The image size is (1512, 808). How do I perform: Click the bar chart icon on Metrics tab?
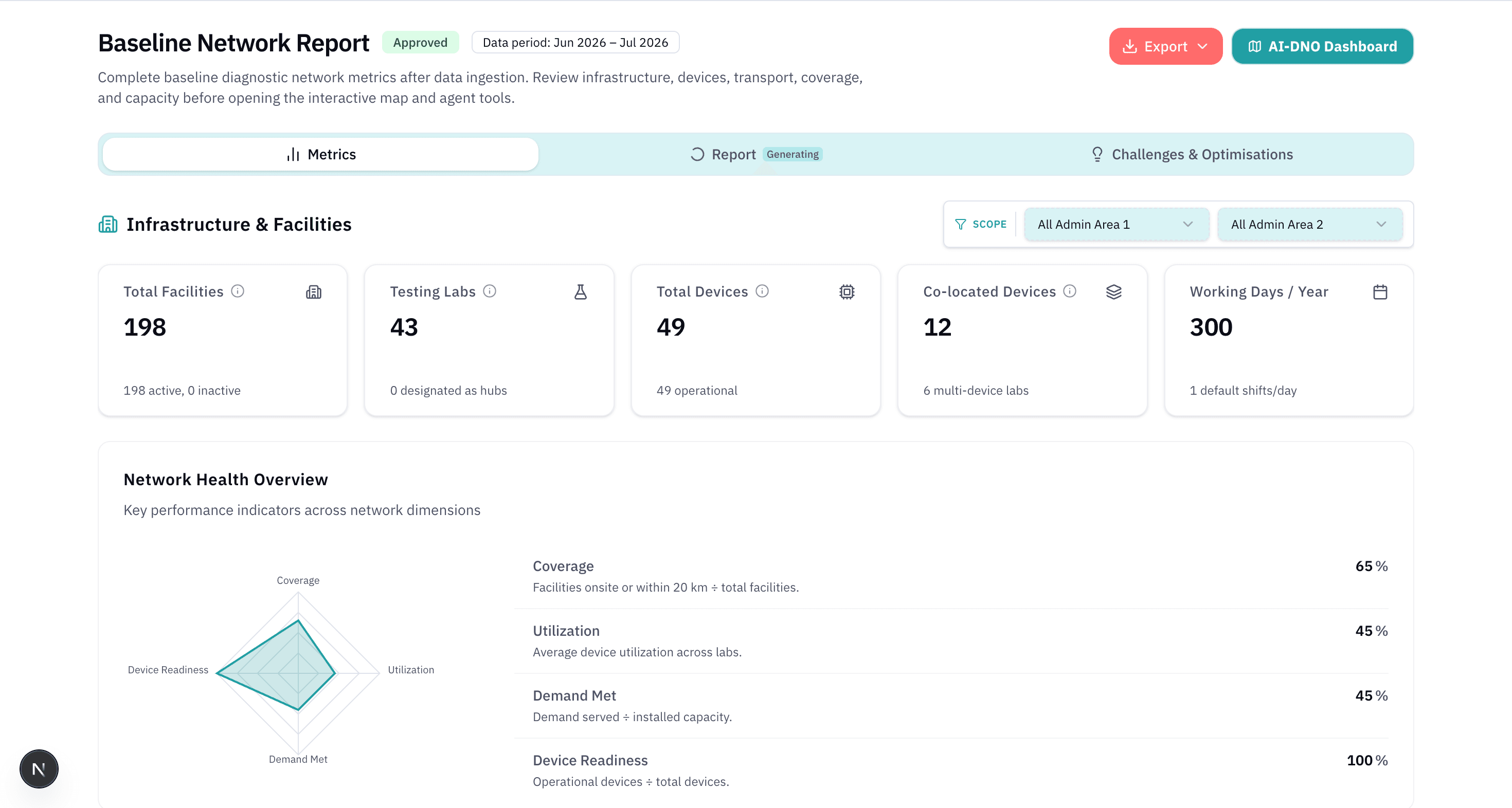[x=293, y=154]
